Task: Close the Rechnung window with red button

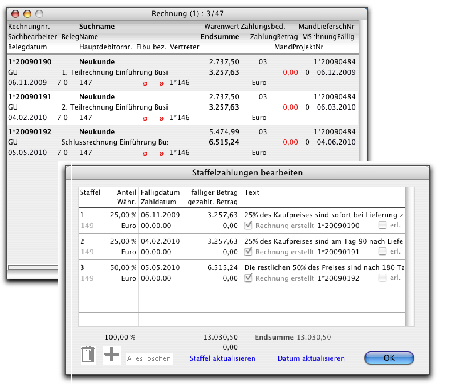Action: pos(15,14)
